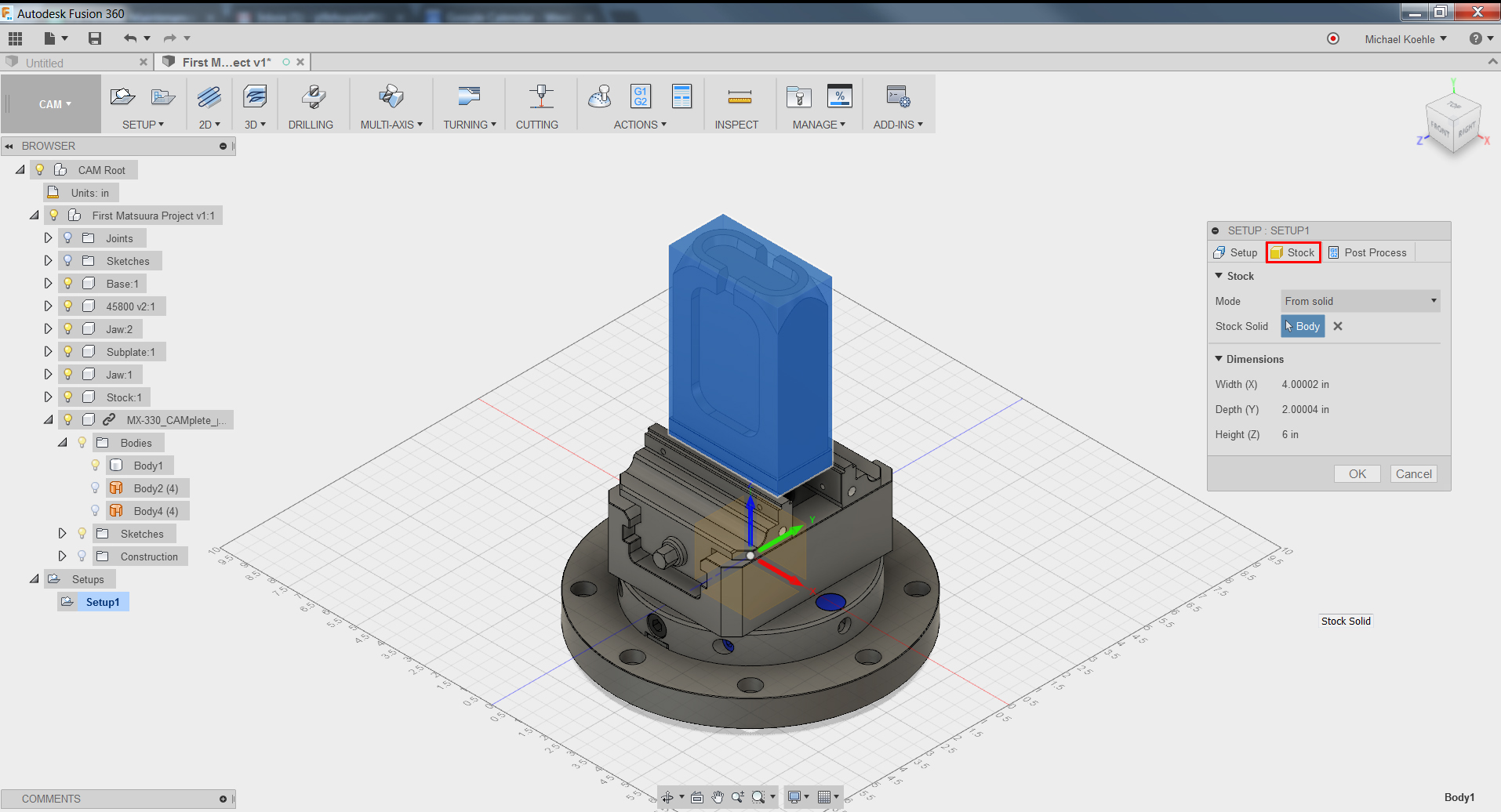The image size is (1501, 812).
Task: Open the Tool Library icon in Manage
Action: (x=799, y=96)
